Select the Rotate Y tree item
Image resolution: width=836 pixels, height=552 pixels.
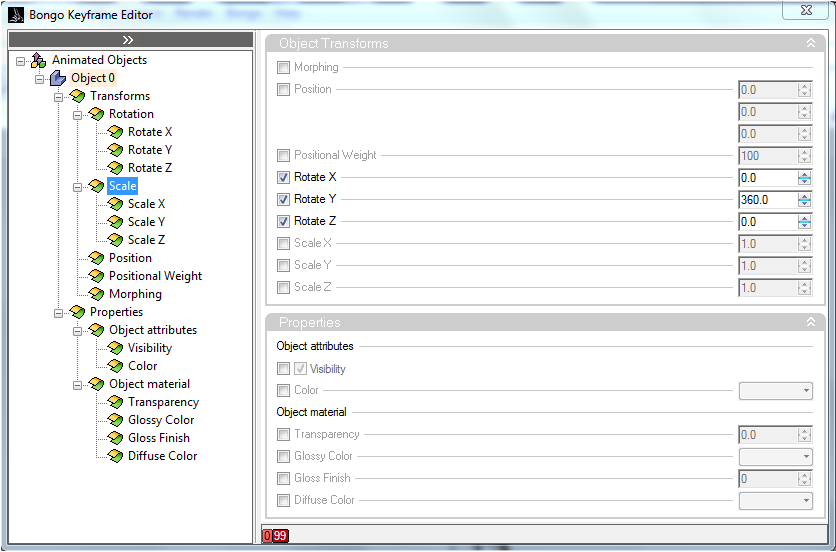tap(150, 150)
